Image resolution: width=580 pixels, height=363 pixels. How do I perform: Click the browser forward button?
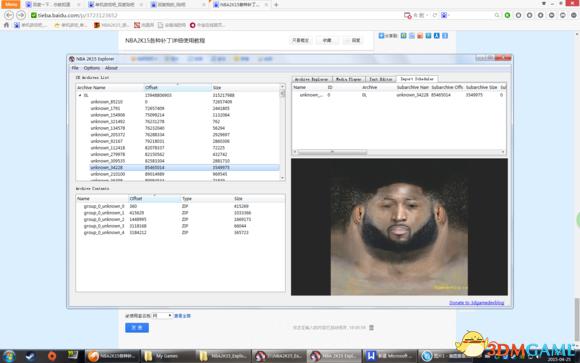point(21,15)
